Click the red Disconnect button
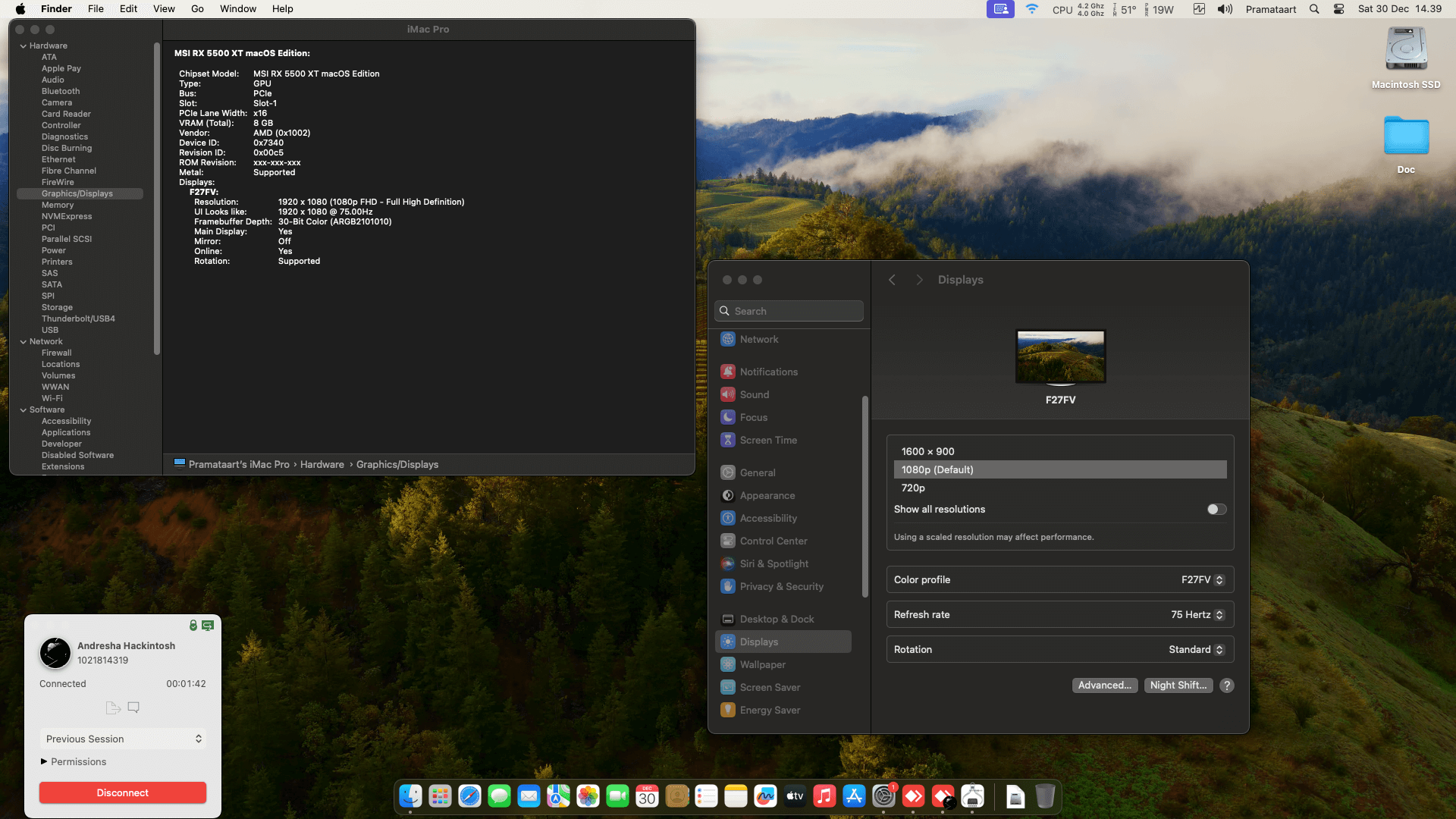 [123, 792]
